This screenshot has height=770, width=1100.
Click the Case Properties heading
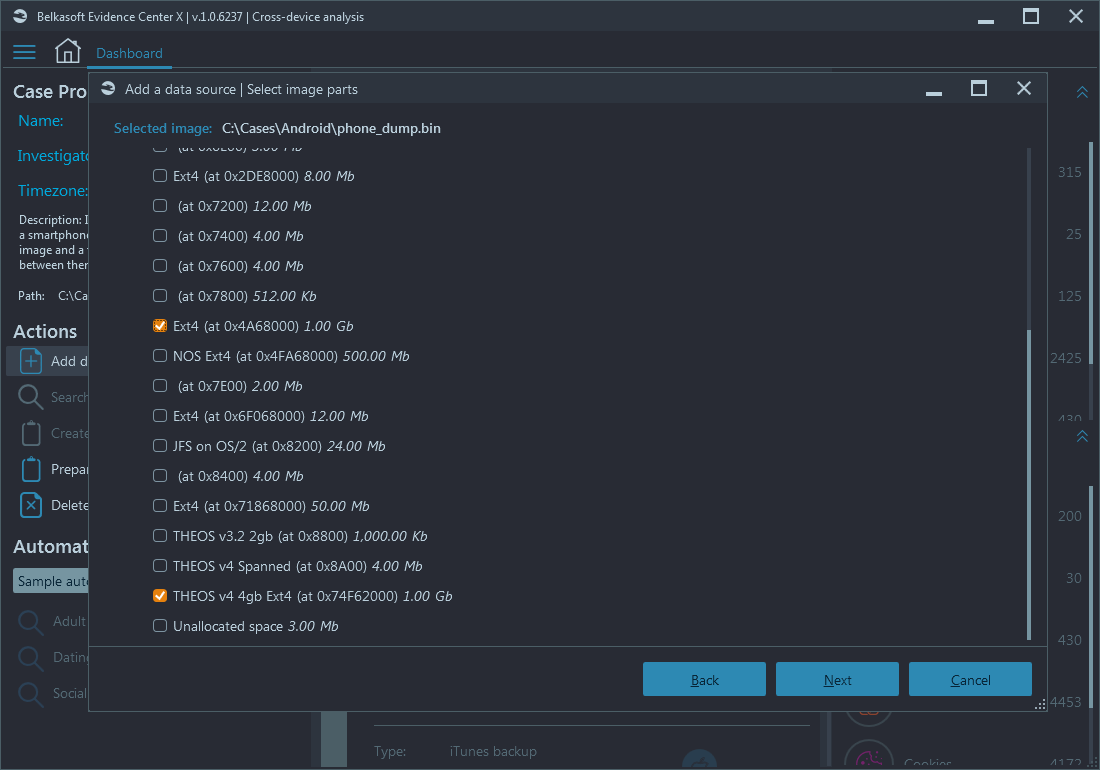[x=50, y=92]
